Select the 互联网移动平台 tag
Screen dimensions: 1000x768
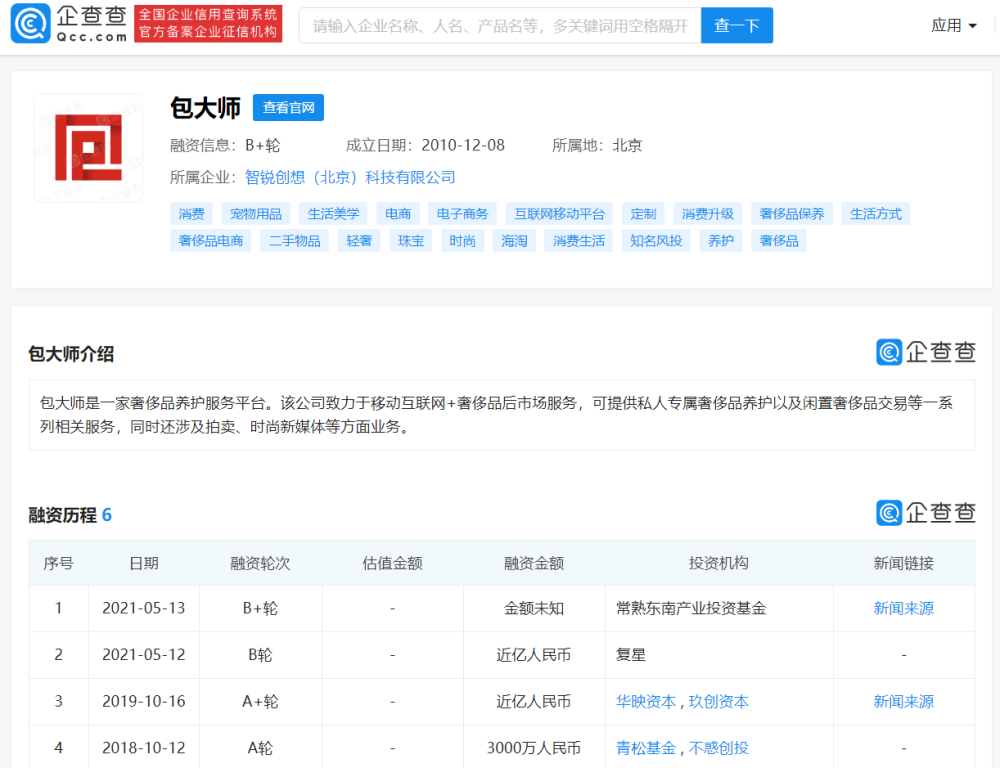[559, 214]
